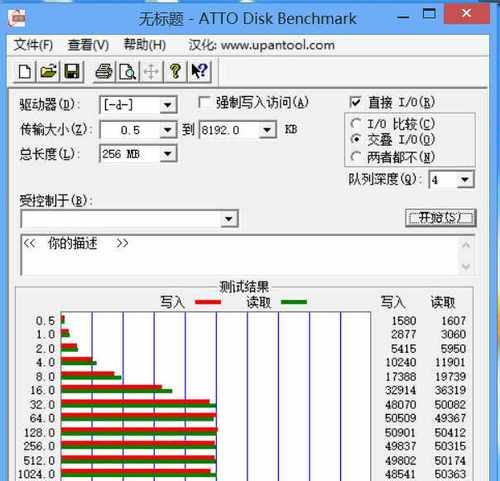The width and height of the screenshot is (500, 481).
Task: Open the 帮助(H) menu
Action: 145,45
